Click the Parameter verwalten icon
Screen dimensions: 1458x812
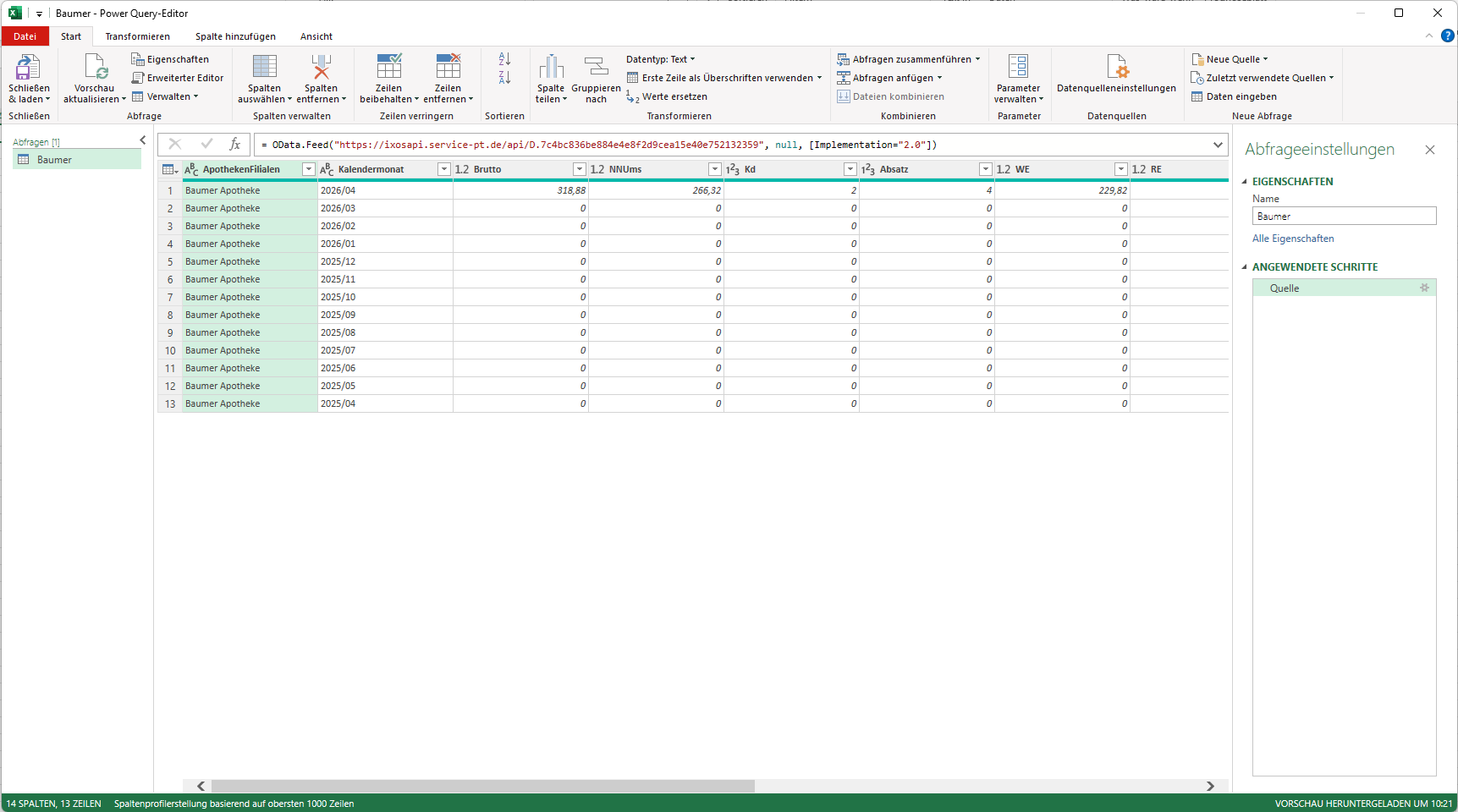(1018, 68)
